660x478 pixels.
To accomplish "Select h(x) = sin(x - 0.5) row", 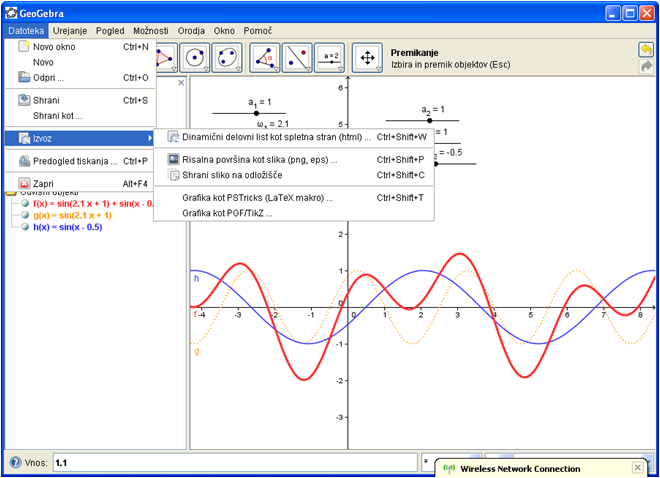I will point(68,227).
